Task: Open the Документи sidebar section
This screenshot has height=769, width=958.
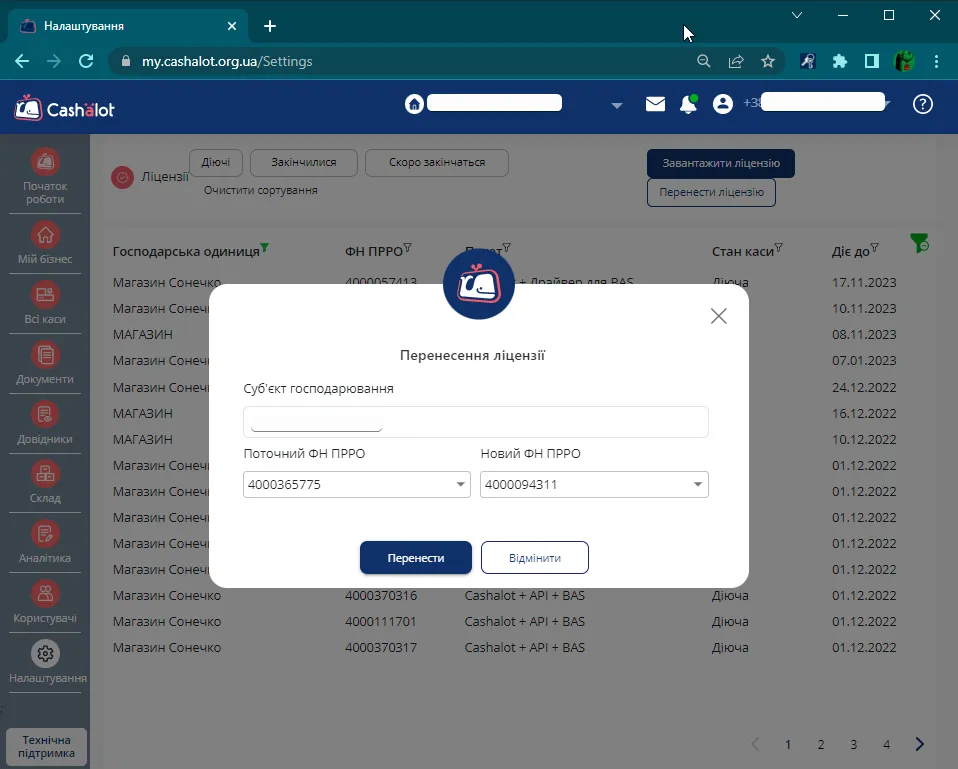Action: tap(45, 363)
